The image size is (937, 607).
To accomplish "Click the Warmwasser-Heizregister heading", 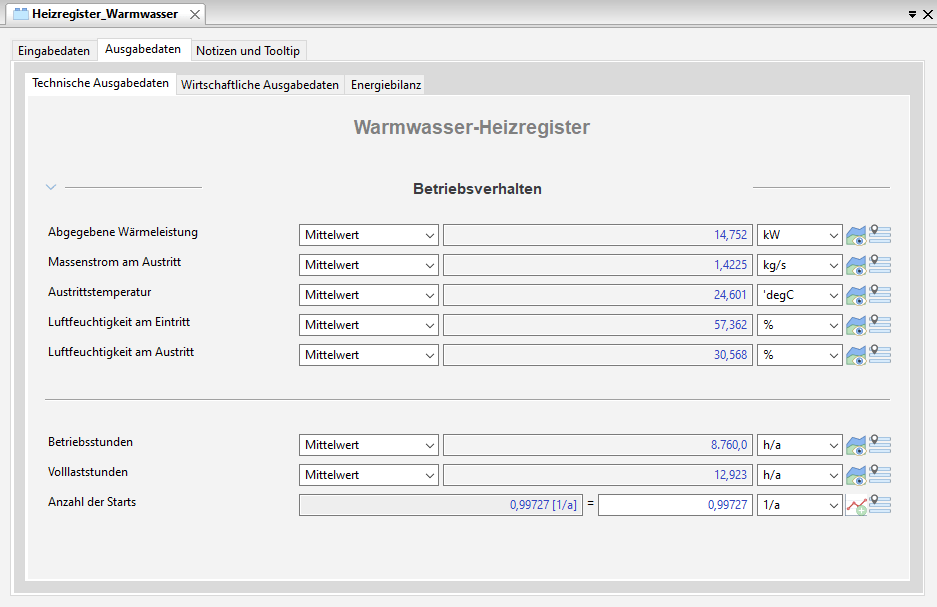I will (471, 127).
